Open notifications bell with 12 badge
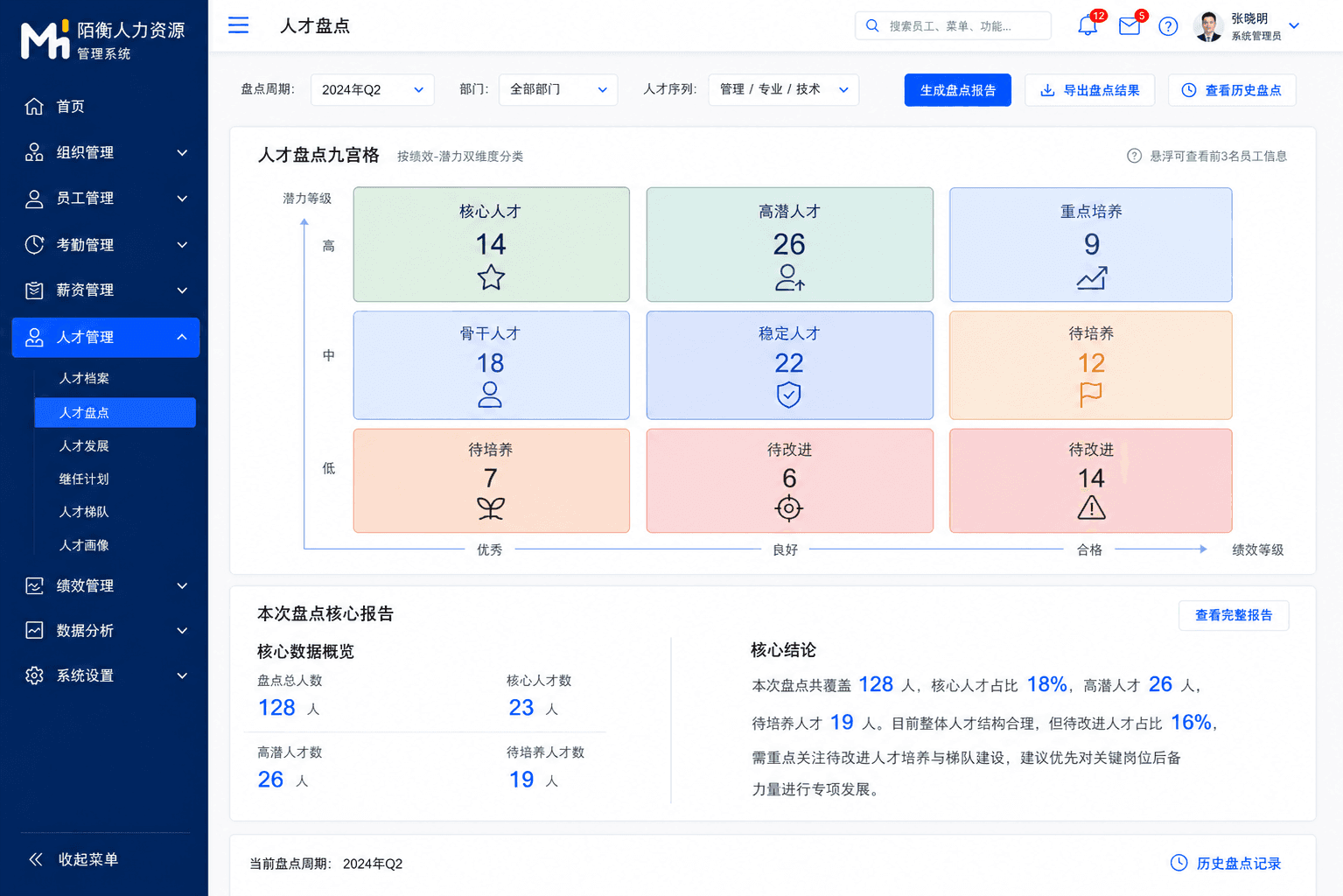This screenshot has width=1343, height=896. [x=1088, y=25]
